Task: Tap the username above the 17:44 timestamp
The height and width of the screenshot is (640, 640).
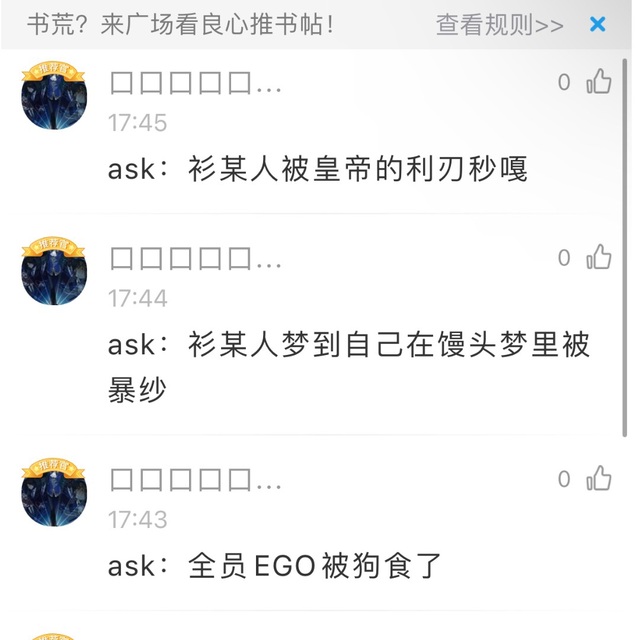Action: pos(195,261)
